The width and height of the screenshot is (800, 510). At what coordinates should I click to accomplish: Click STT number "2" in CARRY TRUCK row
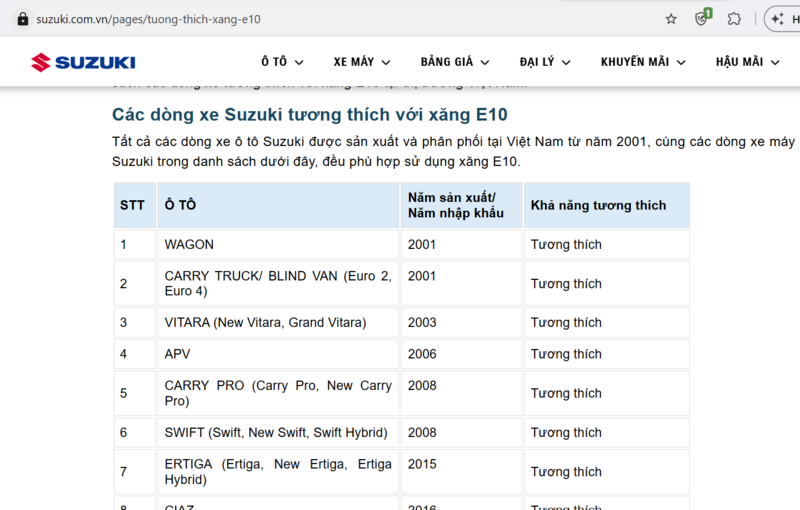pos(123,284)
